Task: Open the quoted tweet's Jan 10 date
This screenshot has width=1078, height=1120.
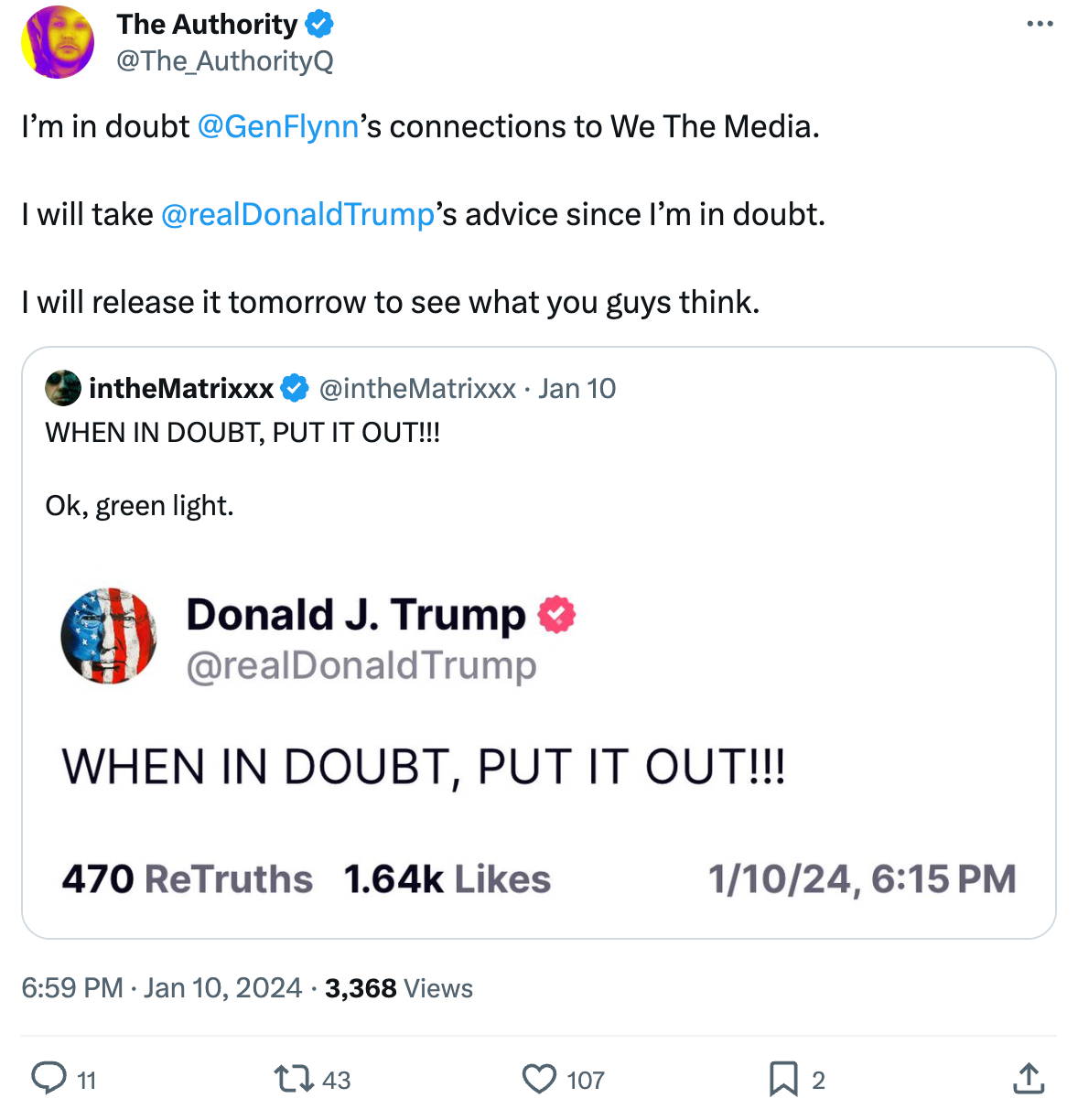Action: point(577,388)
